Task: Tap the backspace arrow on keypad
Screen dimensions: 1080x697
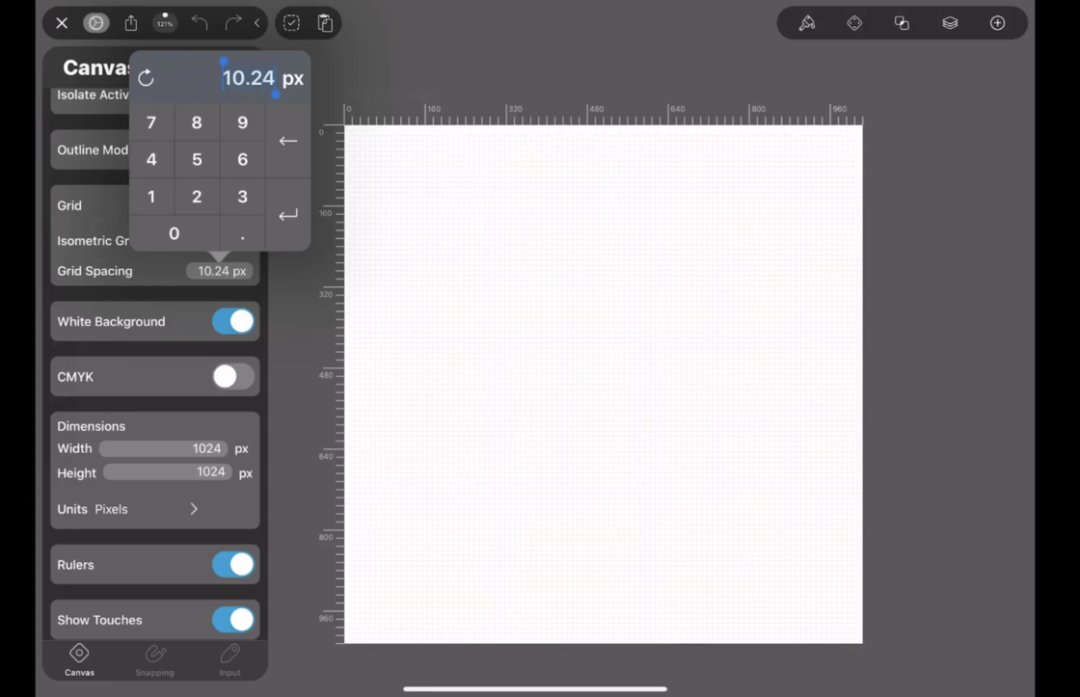Action: point(288,141)
